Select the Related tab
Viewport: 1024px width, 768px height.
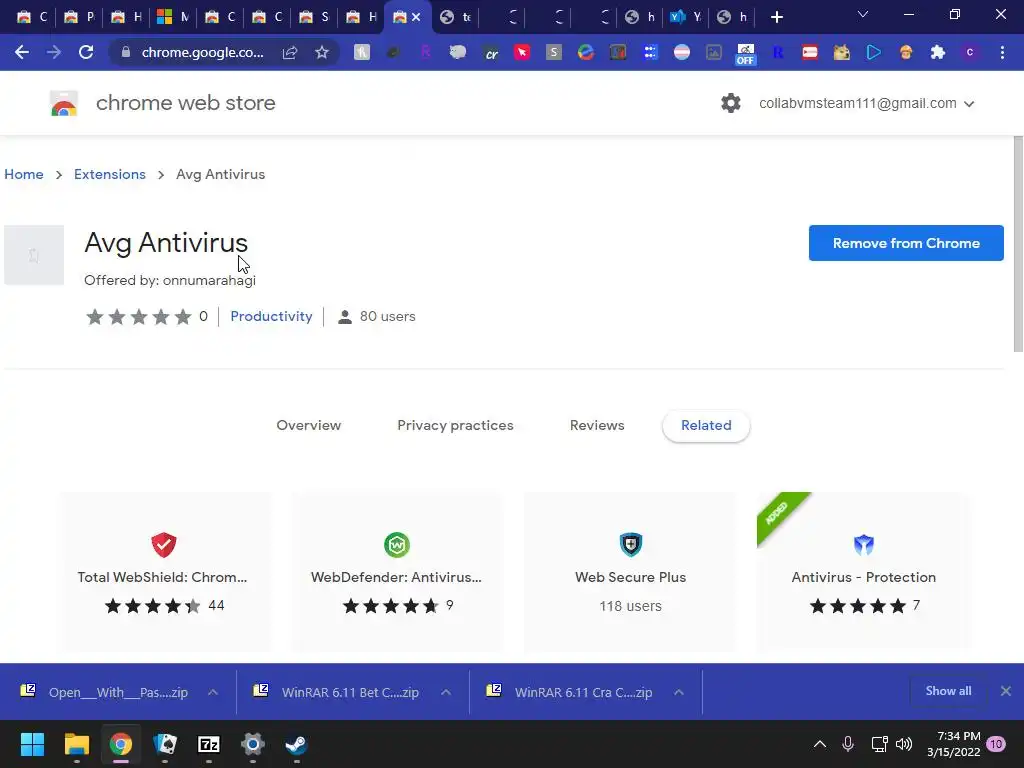point(706,426)
